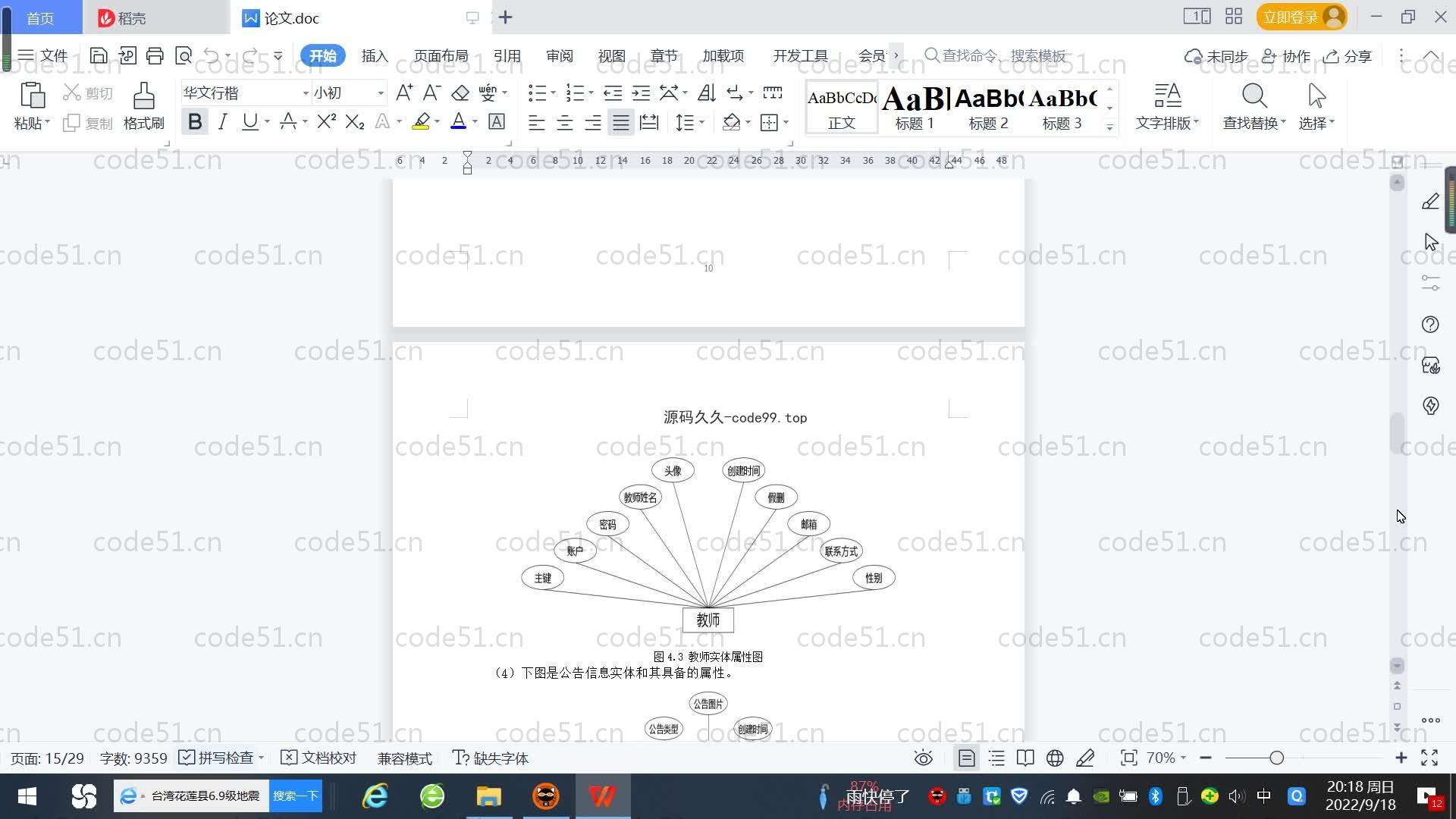Open the sidebar settings sliders icon
1456x819 pixels.
1430,283
